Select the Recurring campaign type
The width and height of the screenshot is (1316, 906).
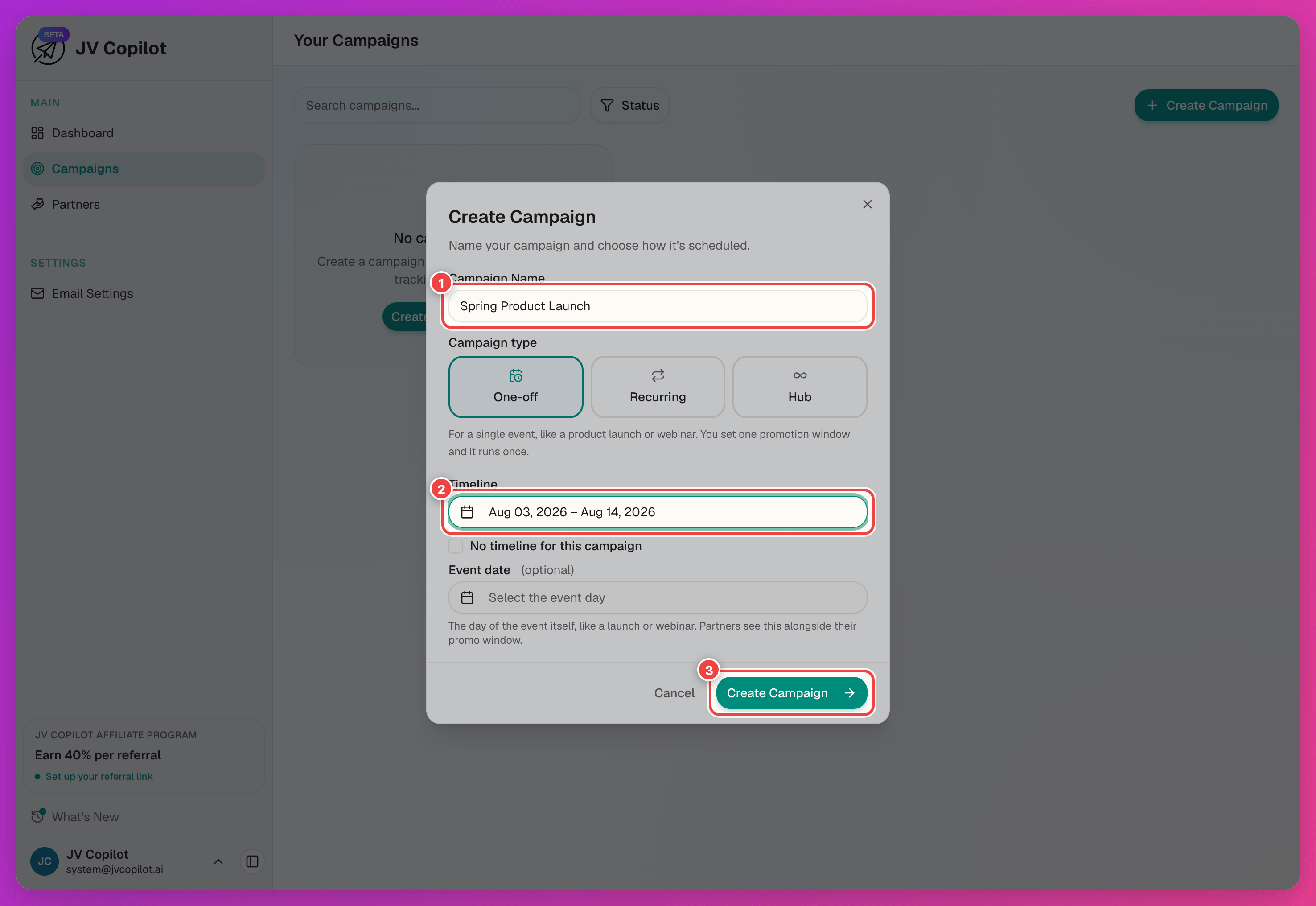tap(658, 387)
